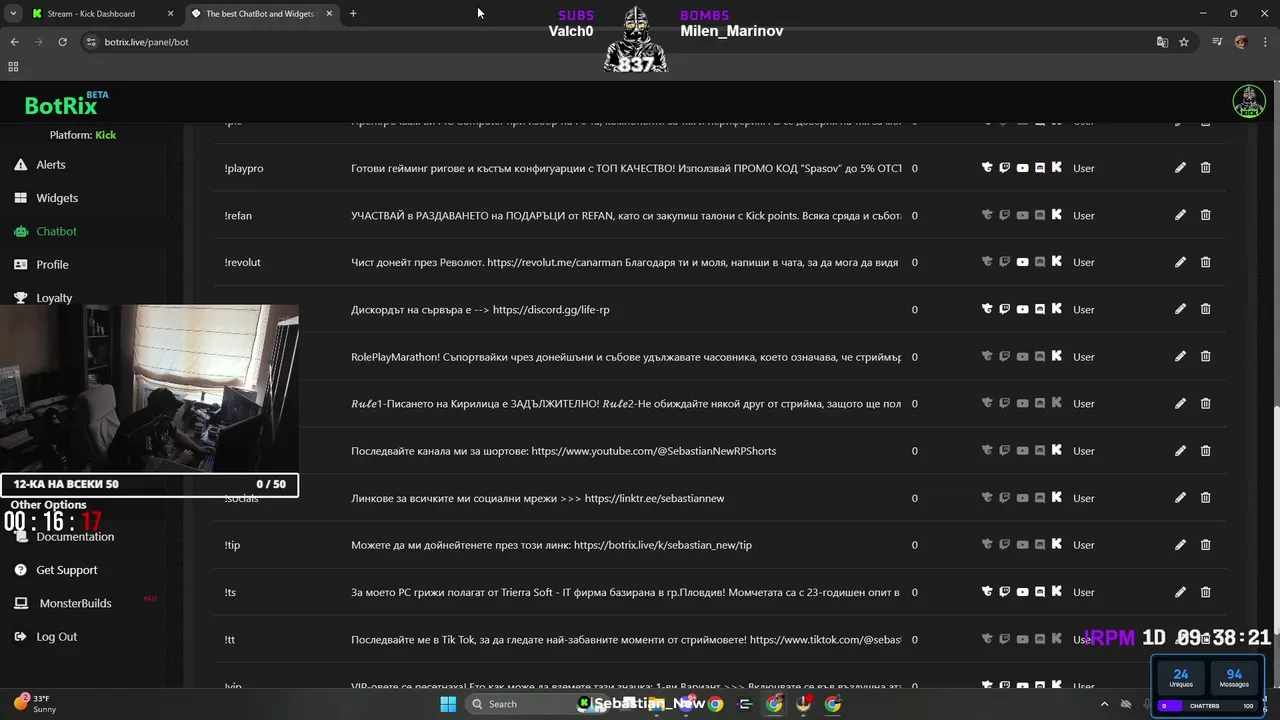Open MonsterBuilds sidebar link

coord(75,603)
